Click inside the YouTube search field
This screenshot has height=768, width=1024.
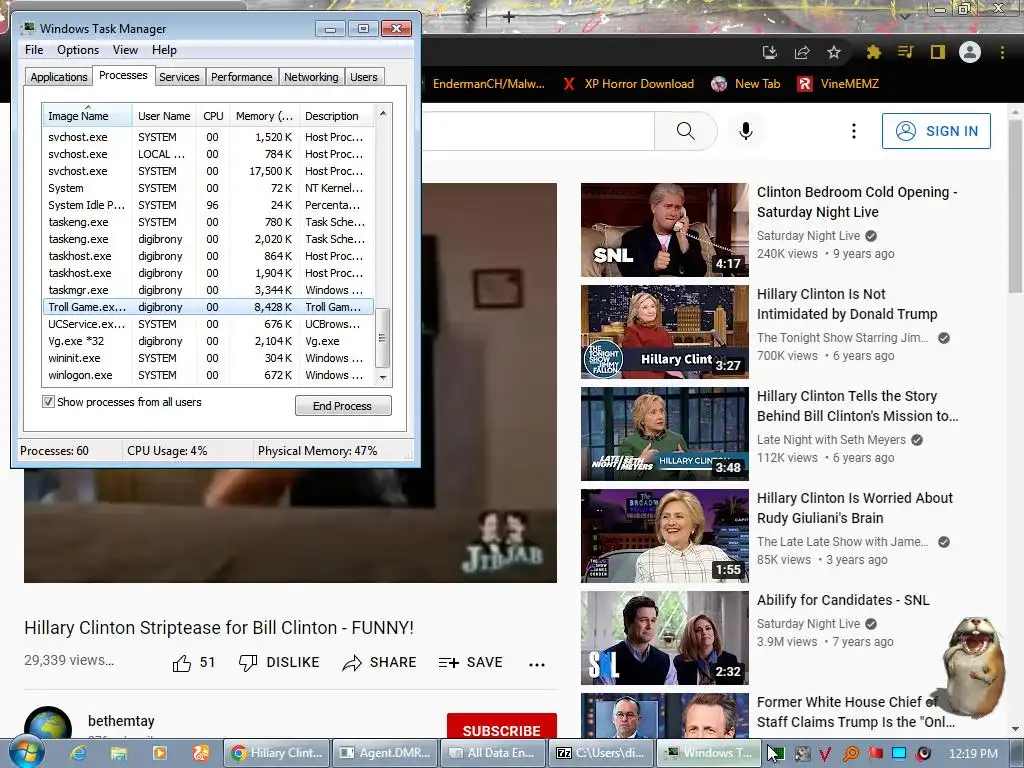[539, 131]
